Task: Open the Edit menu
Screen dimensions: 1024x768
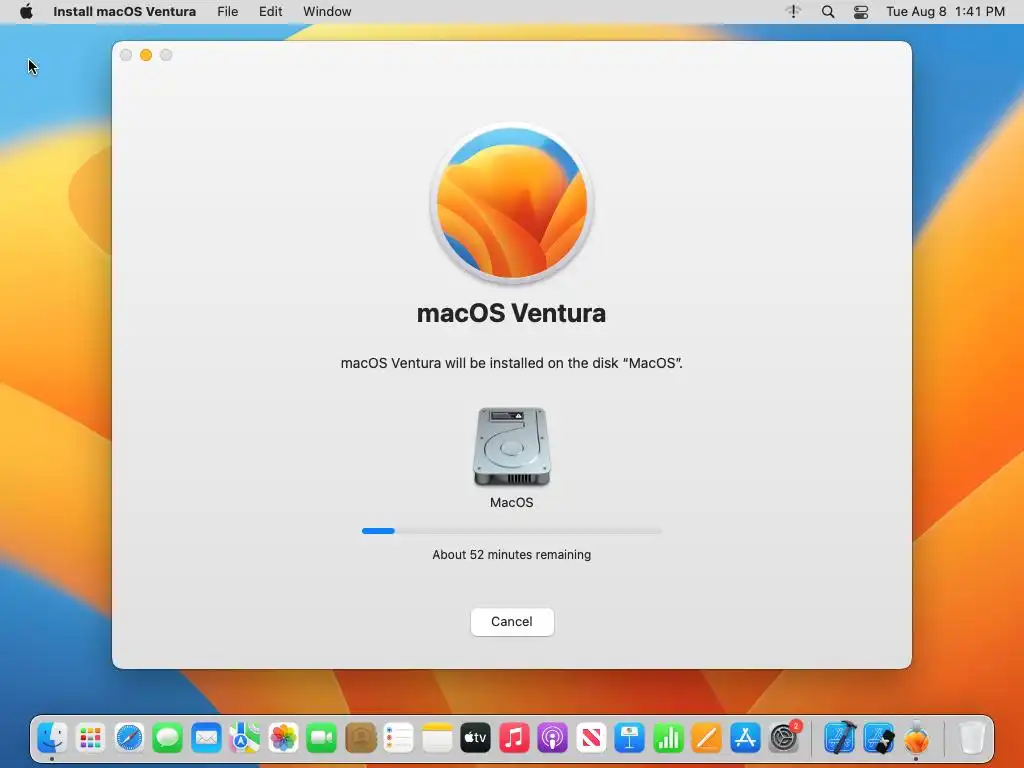Action: (x=270, y=12)
